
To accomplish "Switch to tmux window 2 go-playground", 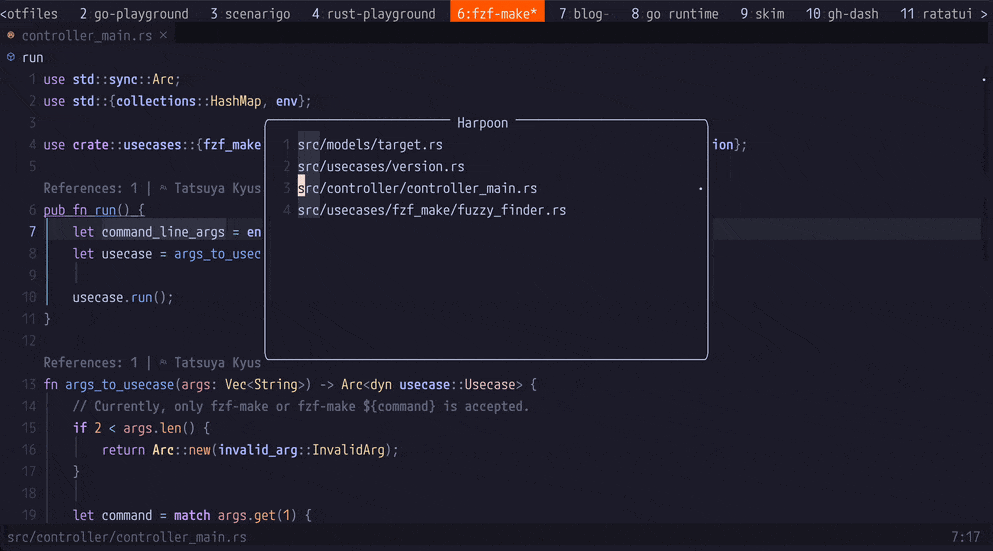I will 134,13.
